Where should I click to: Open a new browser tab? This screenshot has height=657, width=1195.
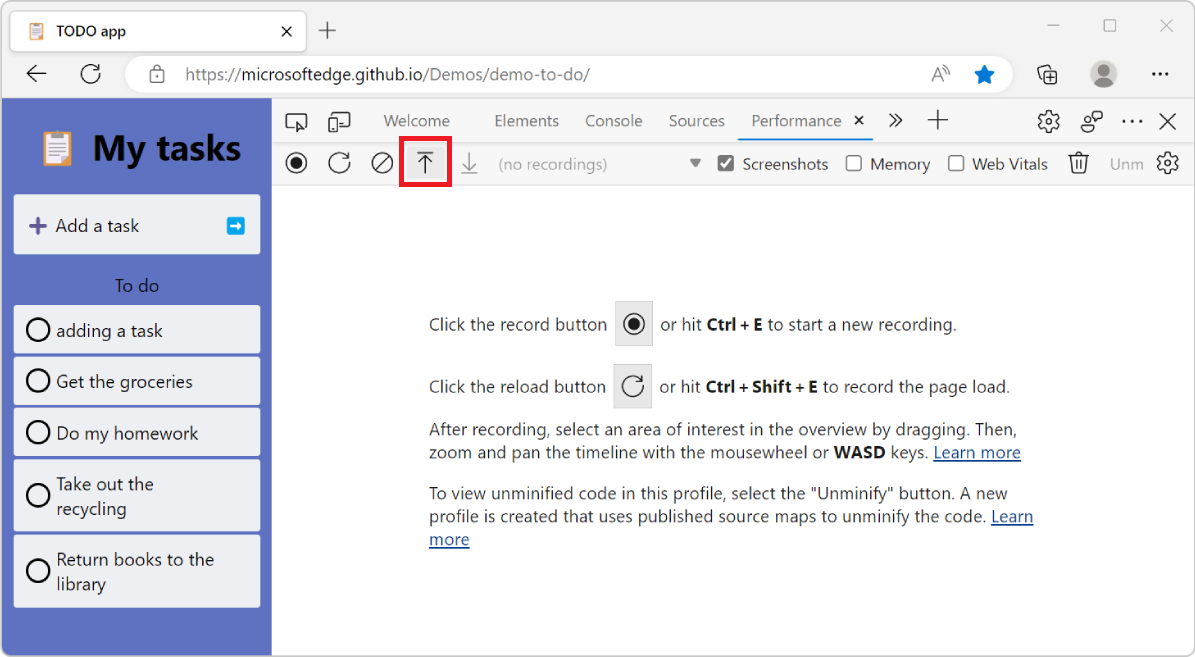[327, 30]
